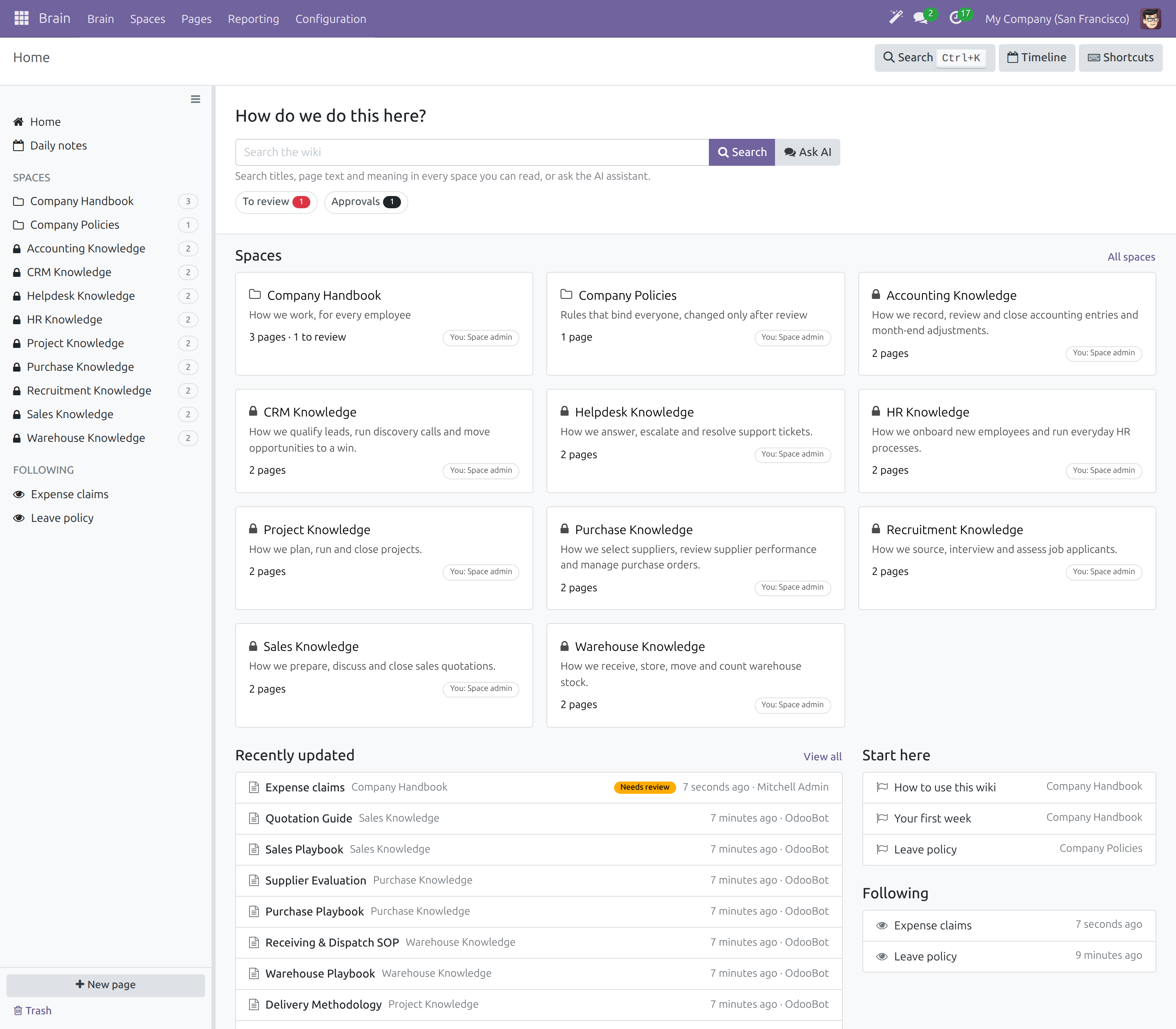1176x1029 pixels.
Task: Click the eye icon beside Expense claims in sidebar
Action: pos(19,494)
